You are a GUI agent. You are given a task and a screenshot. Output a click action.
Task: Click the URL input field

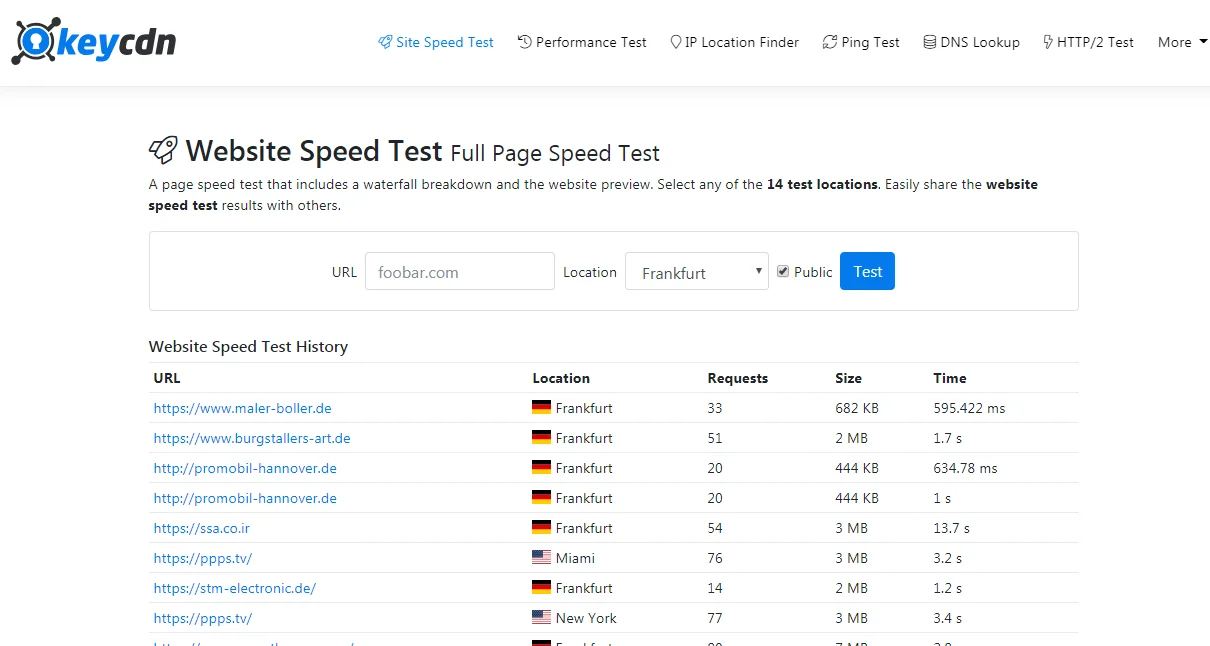pos(459,272)
